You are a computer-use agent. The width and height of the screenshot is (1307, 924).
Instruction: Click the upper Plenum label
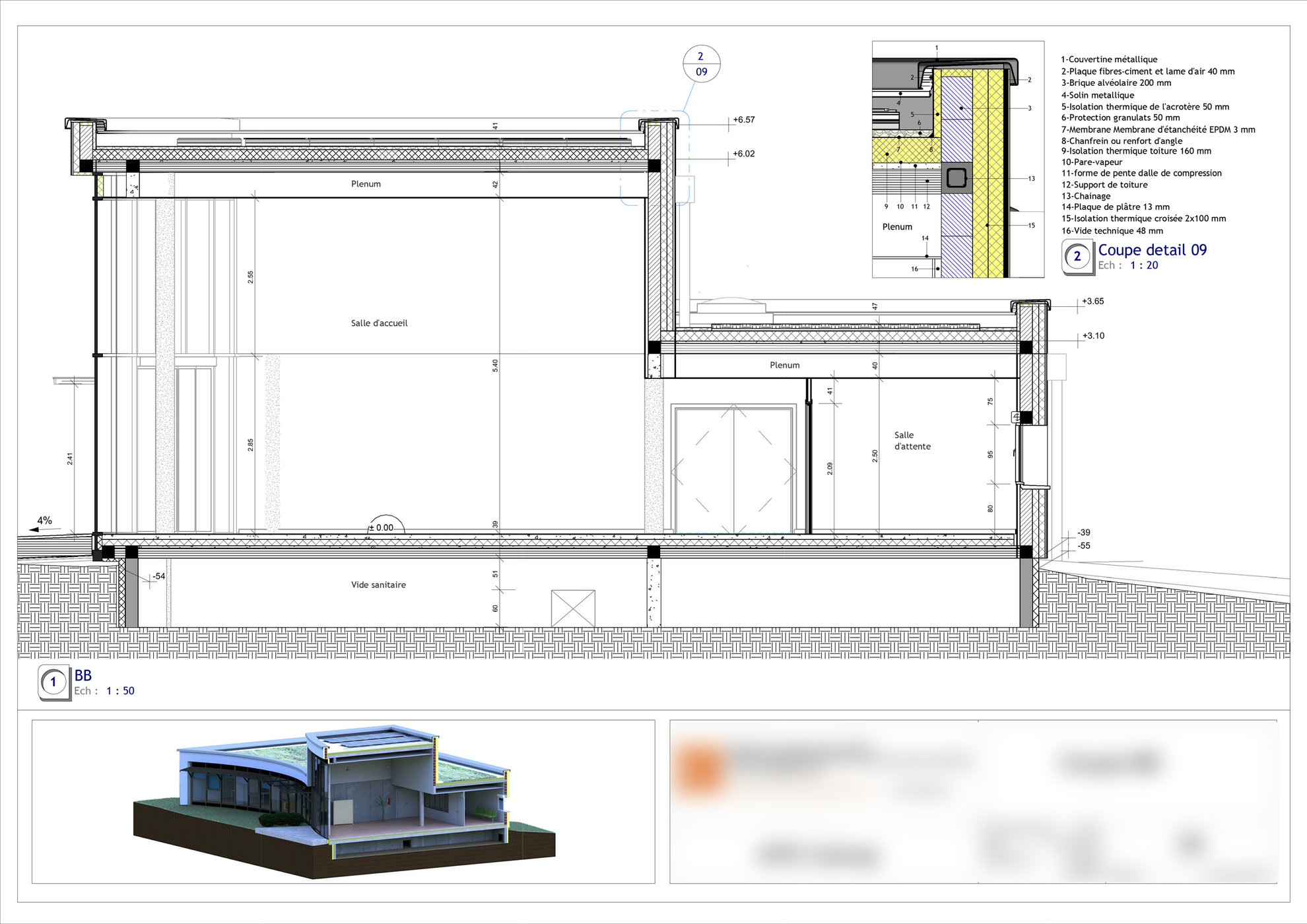366,184
